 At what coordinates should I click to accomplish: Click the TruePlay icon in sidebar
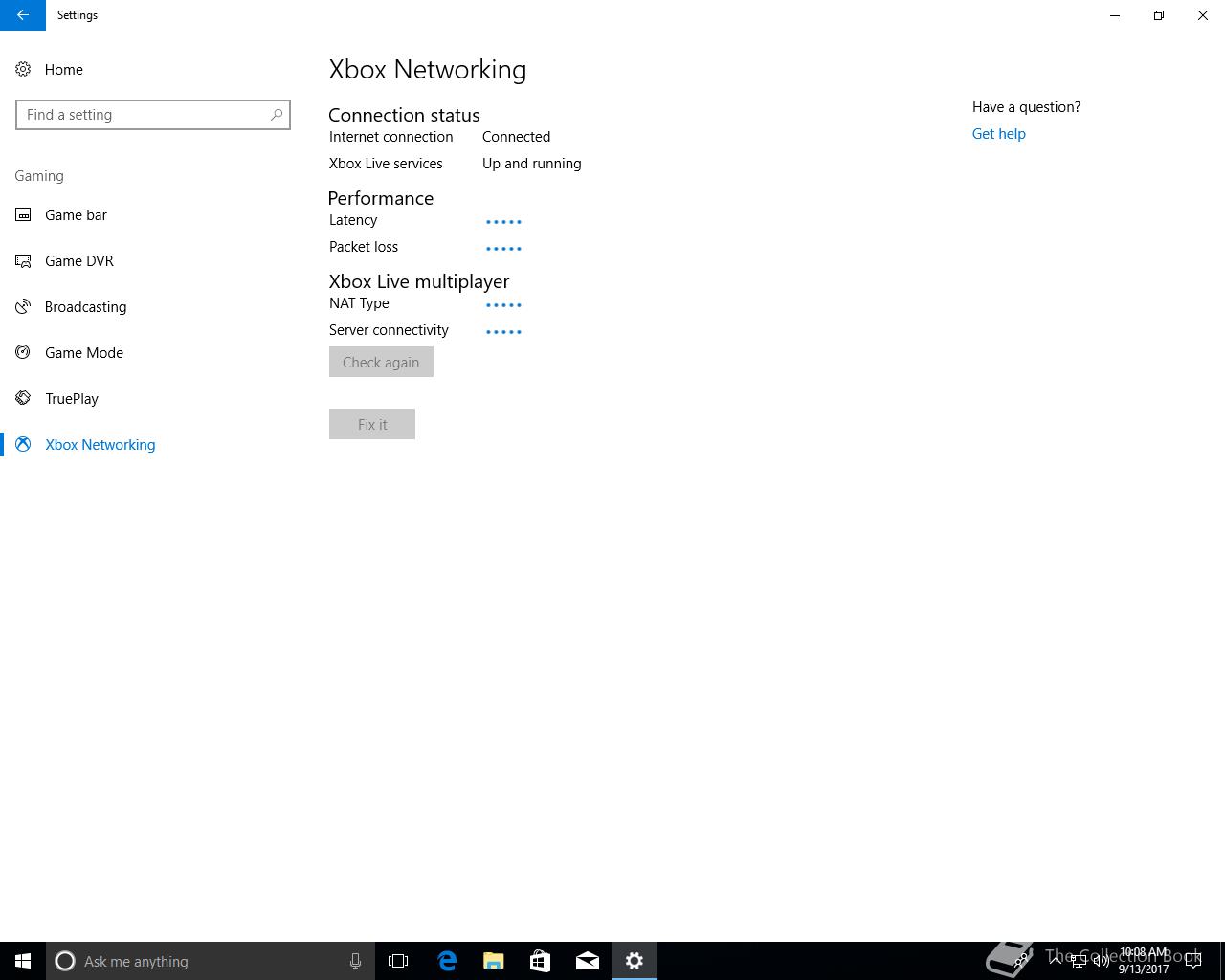tap(23, 398)
